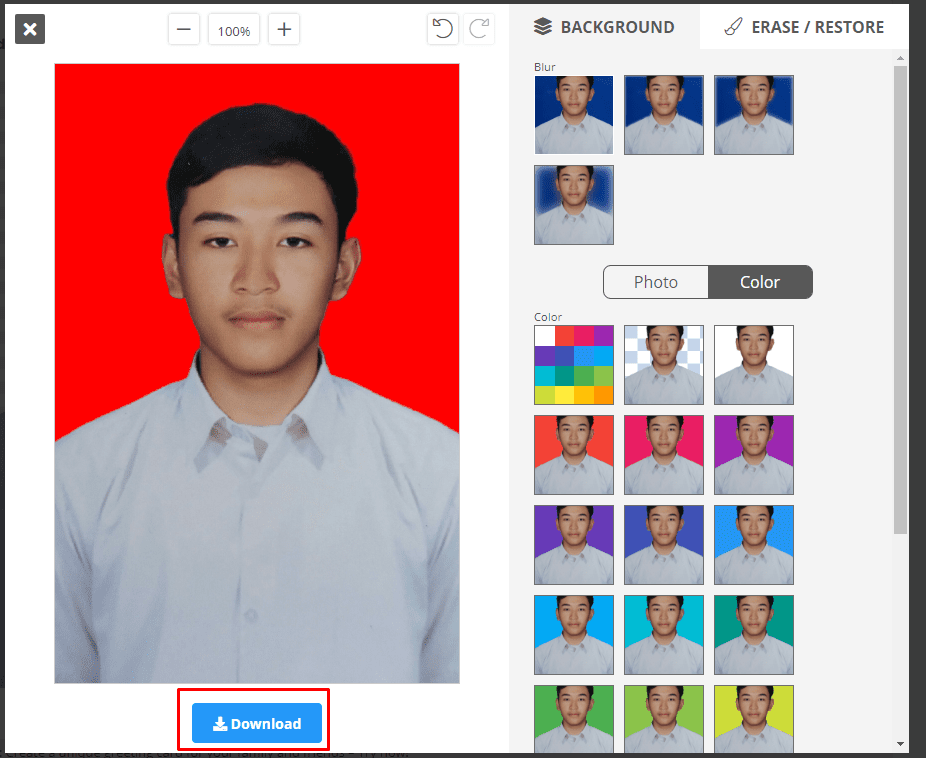The width and height of the screenshot is (926, 758).
Task: Open the Erase / Restore tab
Action: (804, 27)
